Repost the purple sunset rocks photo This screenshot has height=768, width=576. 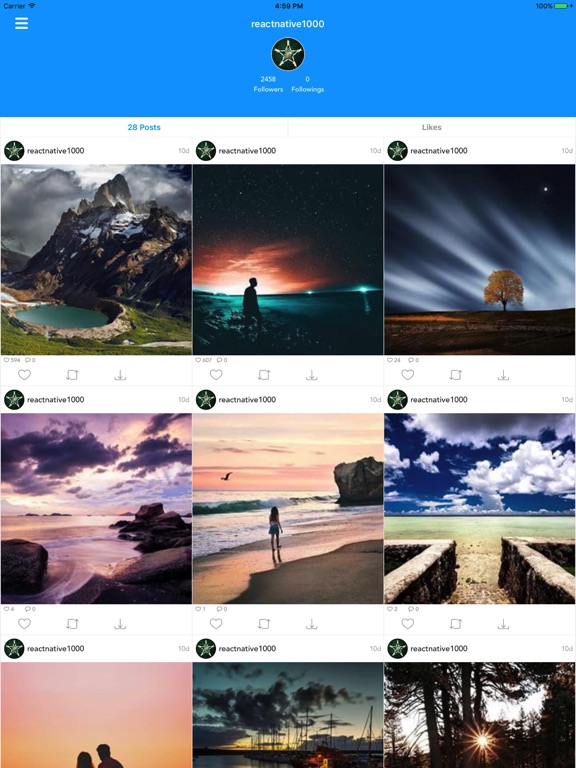coord(72,624)
